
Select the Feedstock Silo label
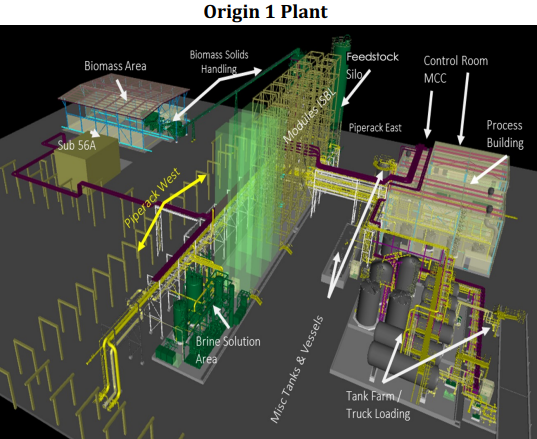coord(372,65)
